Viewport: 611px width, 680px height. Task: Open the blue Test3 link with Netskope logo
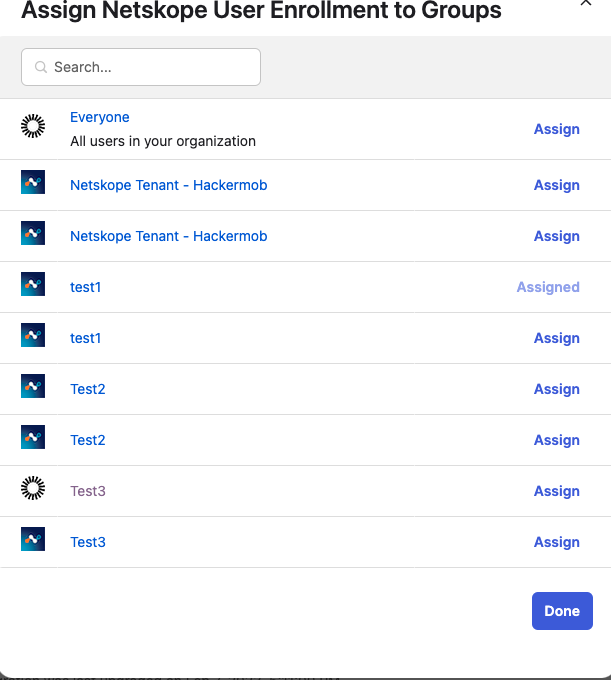tap(88, 542)
